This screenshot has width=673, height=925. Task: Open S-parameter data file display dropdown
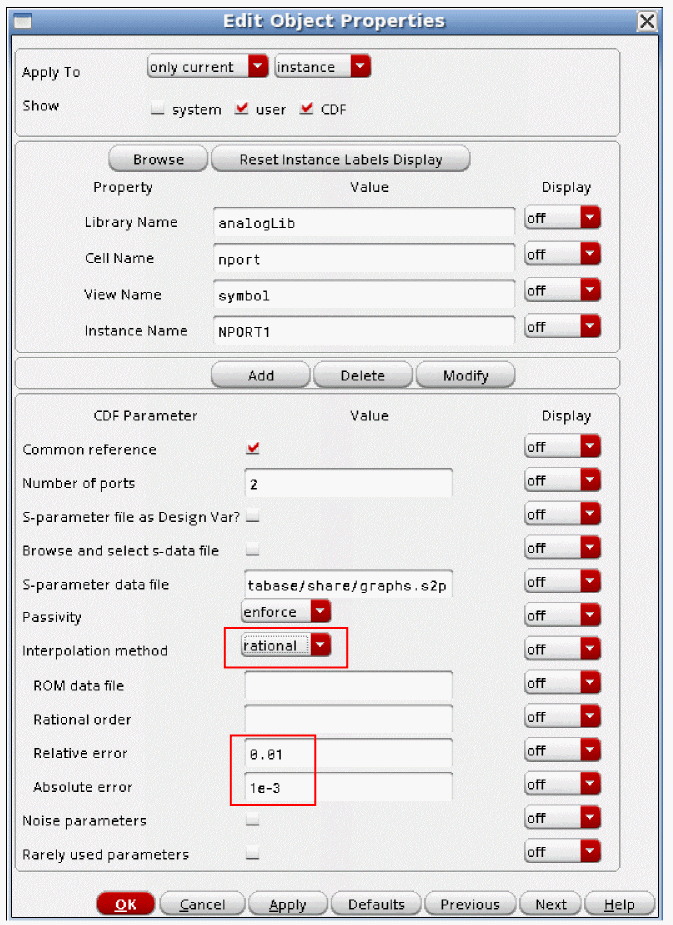(x=563, y=582)
